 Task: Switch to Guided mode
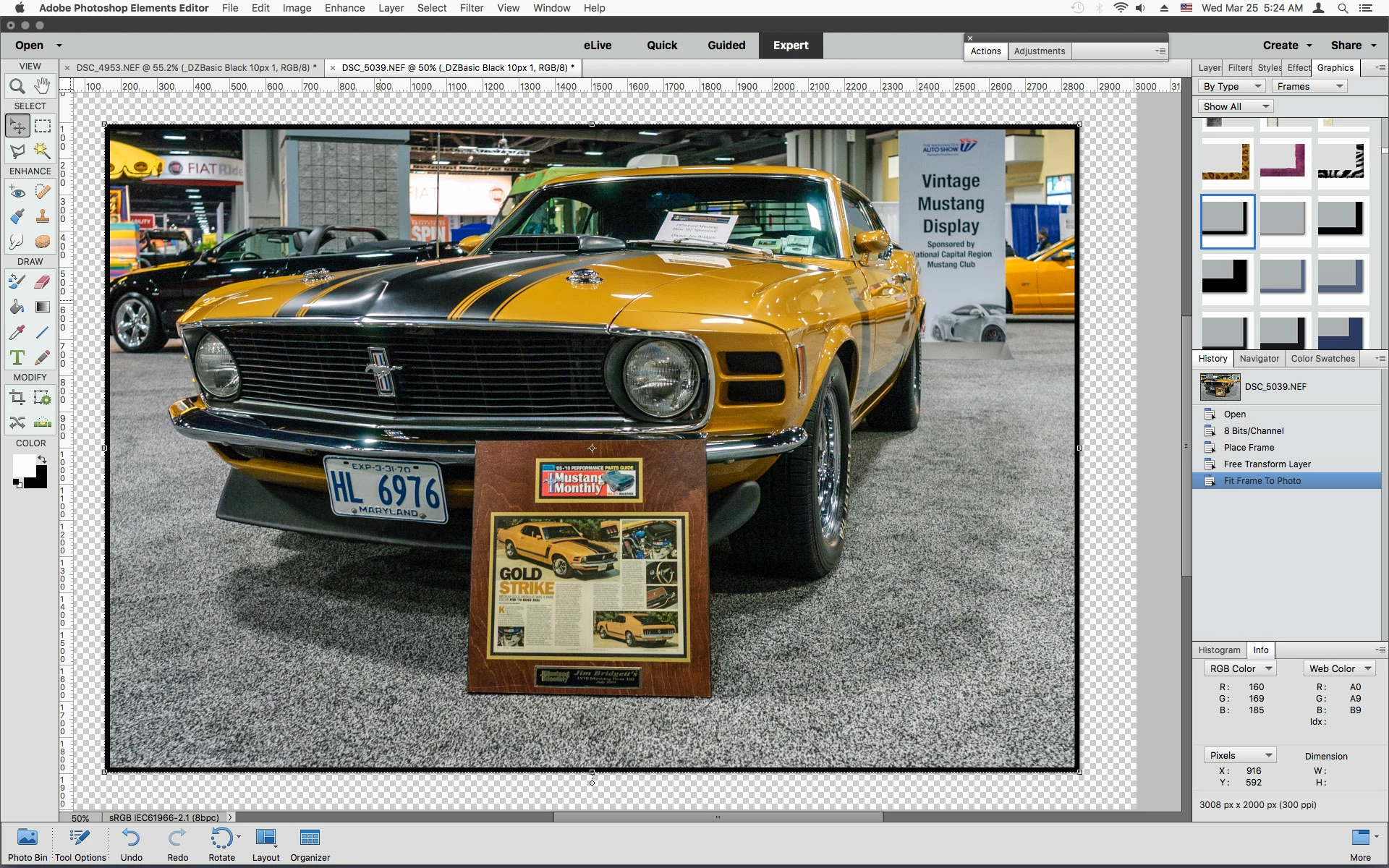coord(726,45)
